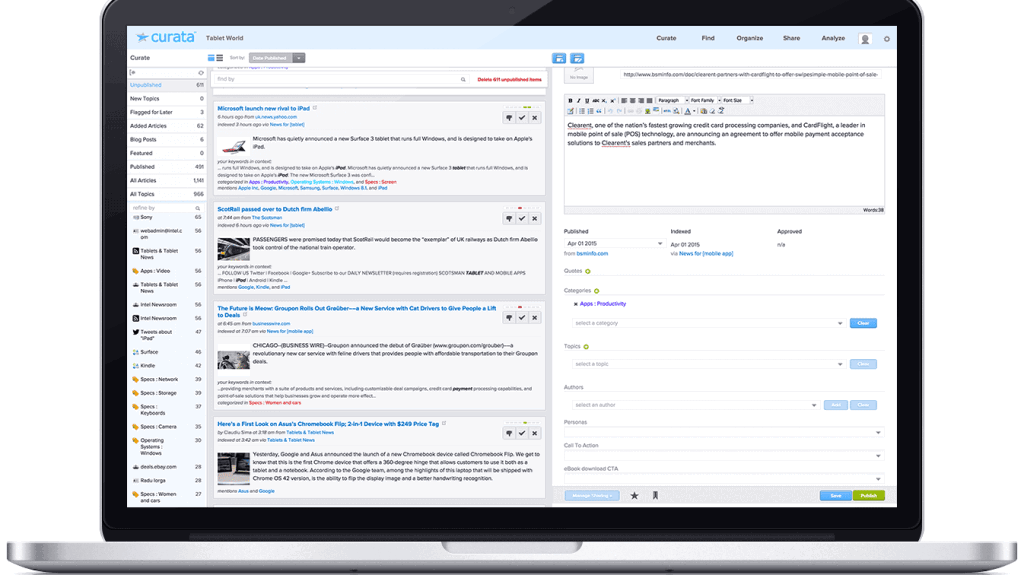This screenshot has height=575, width=1024.
Task: Approve the Groupon Meow article
Action: coord(522,318)
